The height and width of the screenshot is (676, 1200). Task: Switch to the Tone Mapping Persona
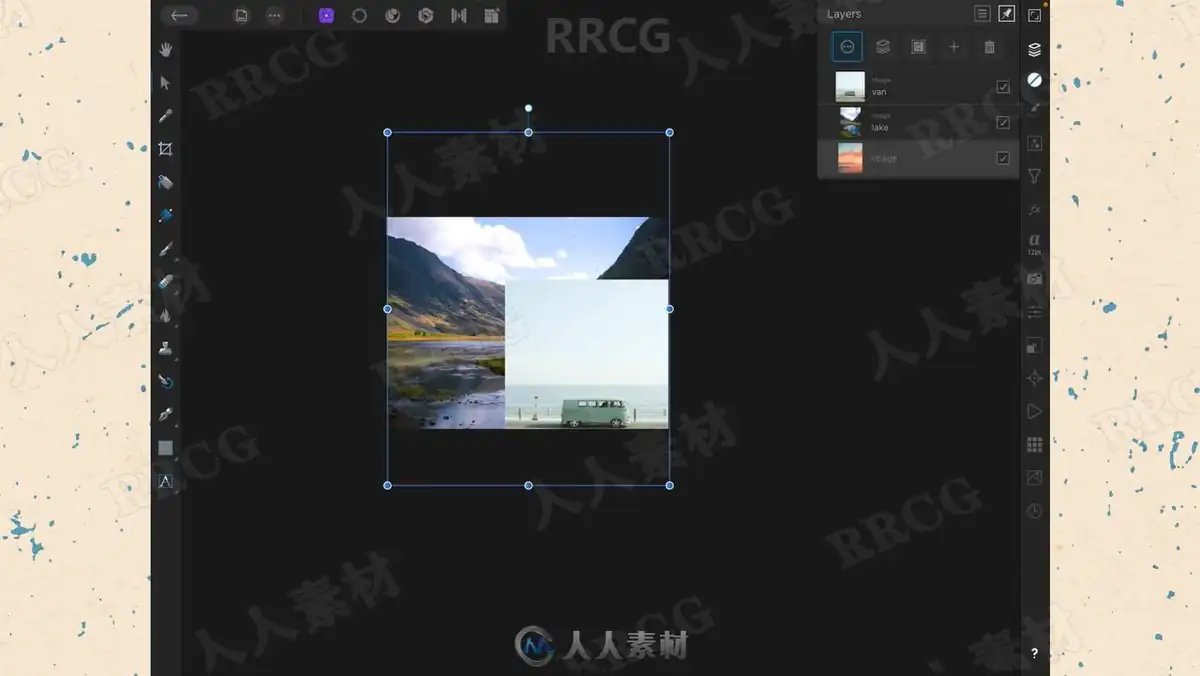pyautogui.click(x=459, y=15)
